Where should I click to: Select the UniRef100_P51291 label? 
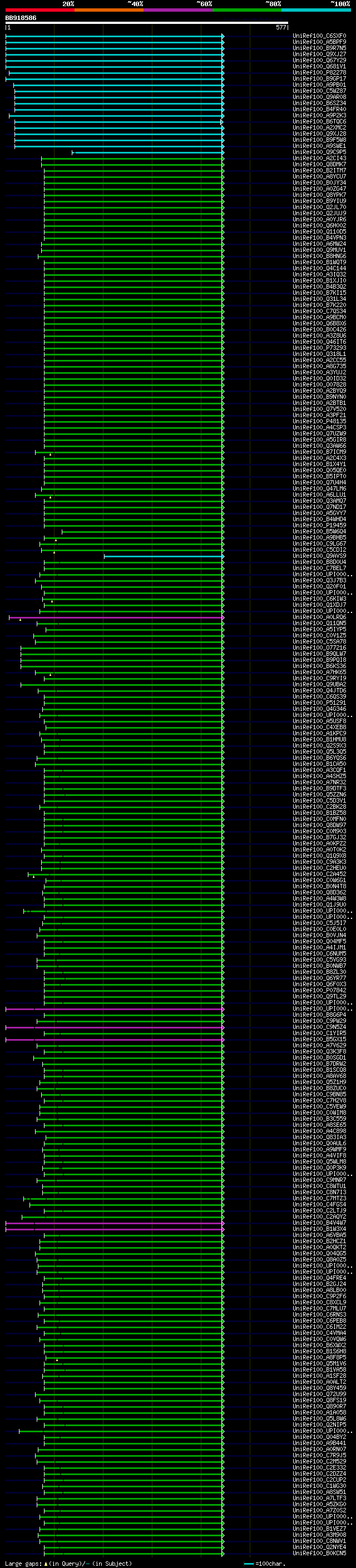pos(319,703)
